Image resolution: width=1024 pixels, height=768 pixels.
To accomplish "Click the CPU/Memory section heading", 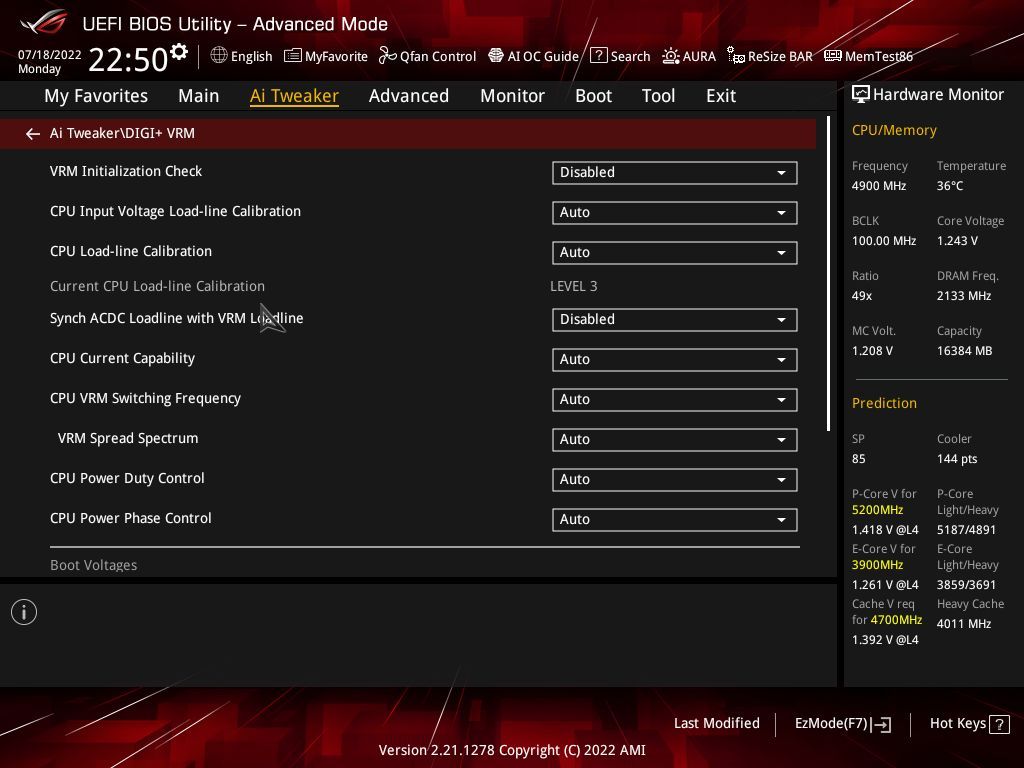I will (894, 131).
